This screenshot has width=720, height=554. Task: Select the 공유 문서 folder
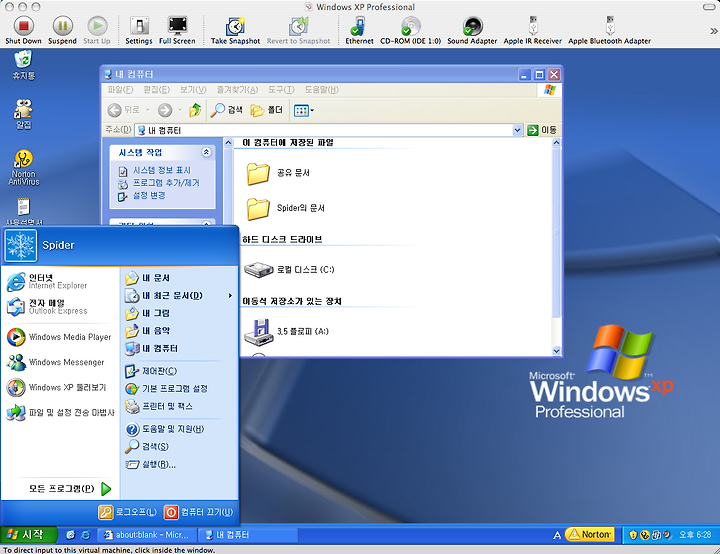coord(278,173)
